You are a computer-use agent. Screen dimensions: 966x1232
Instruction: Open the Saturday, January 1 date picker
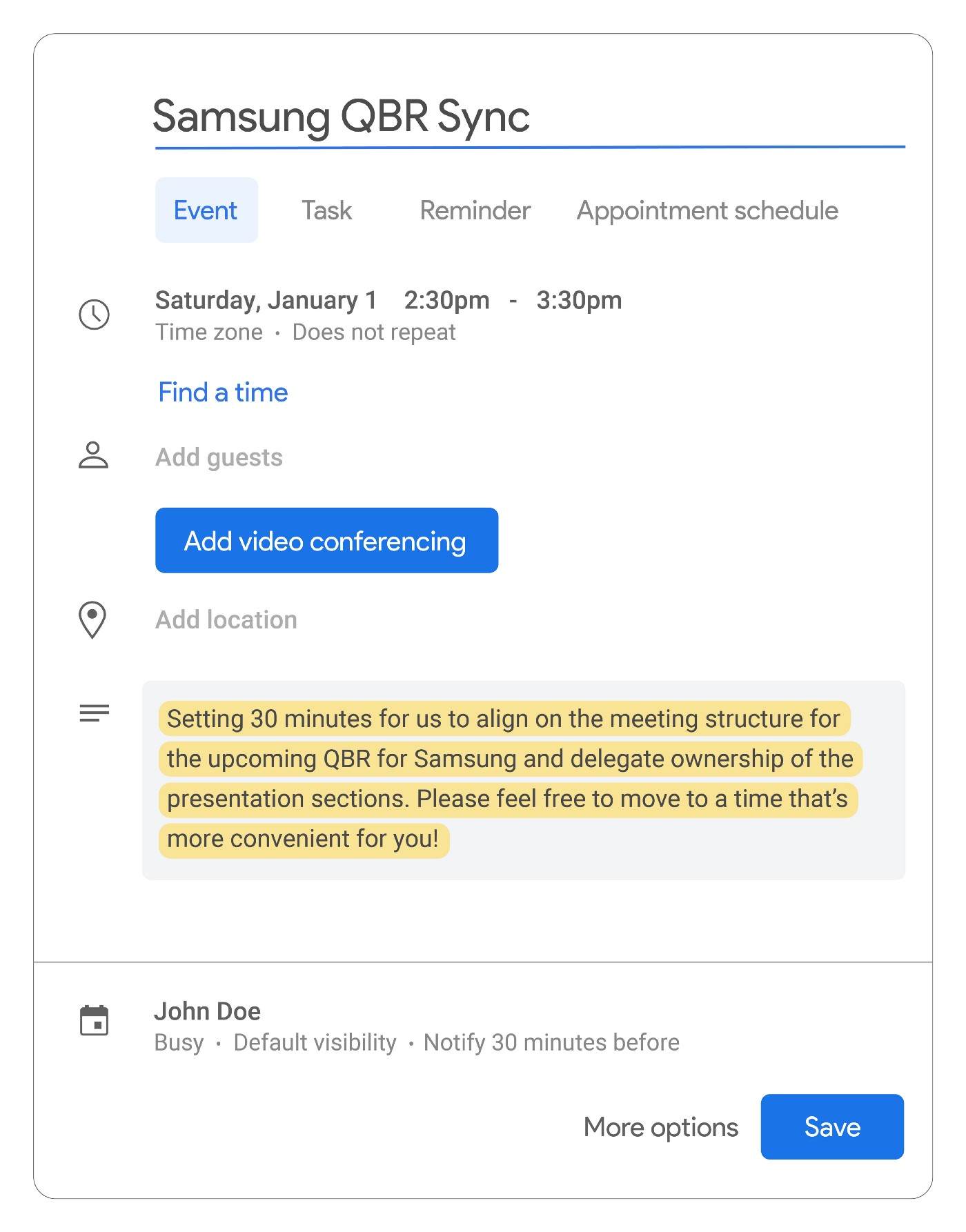266,300
